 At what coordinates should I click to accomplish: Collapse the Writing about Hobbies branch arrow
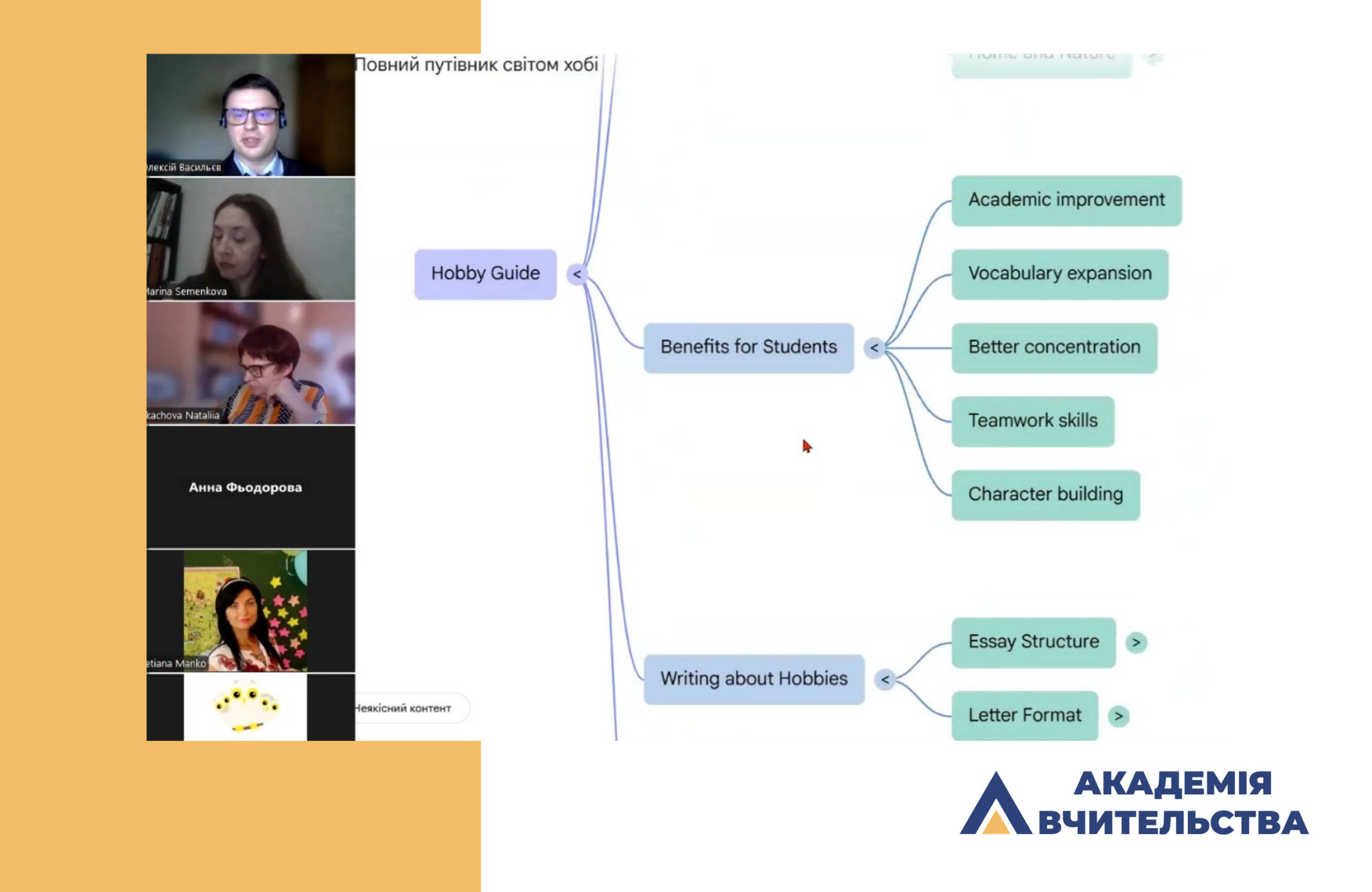tap(885, 680)
